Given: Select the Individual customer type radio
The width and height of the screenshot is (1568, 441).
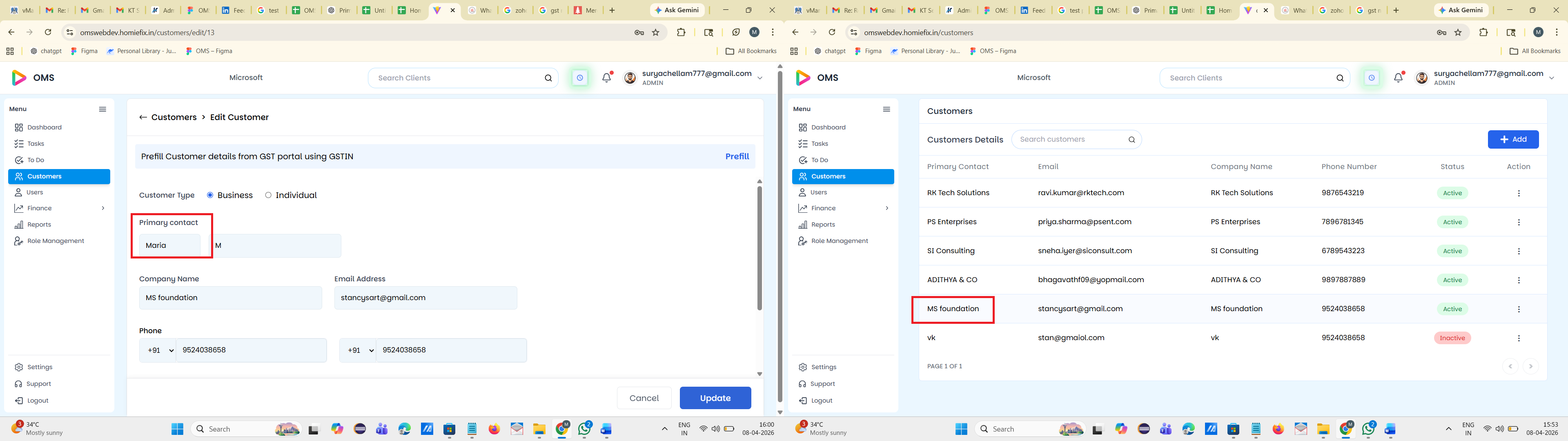Looking at the screenshot, I should click(x=268, y=196).
